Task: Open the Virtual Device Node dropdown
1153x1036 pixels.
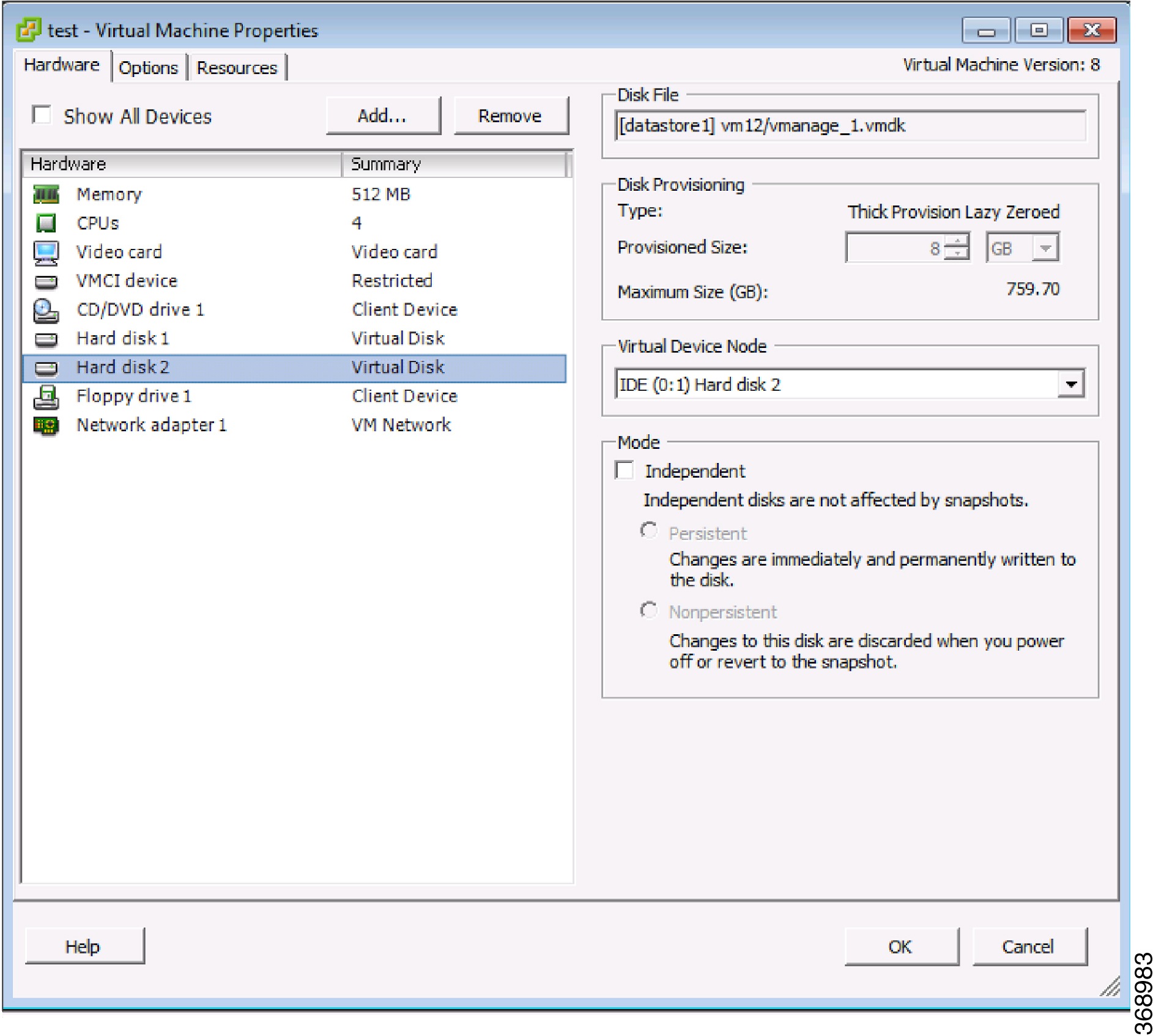Action: (x=1071, y=384)
